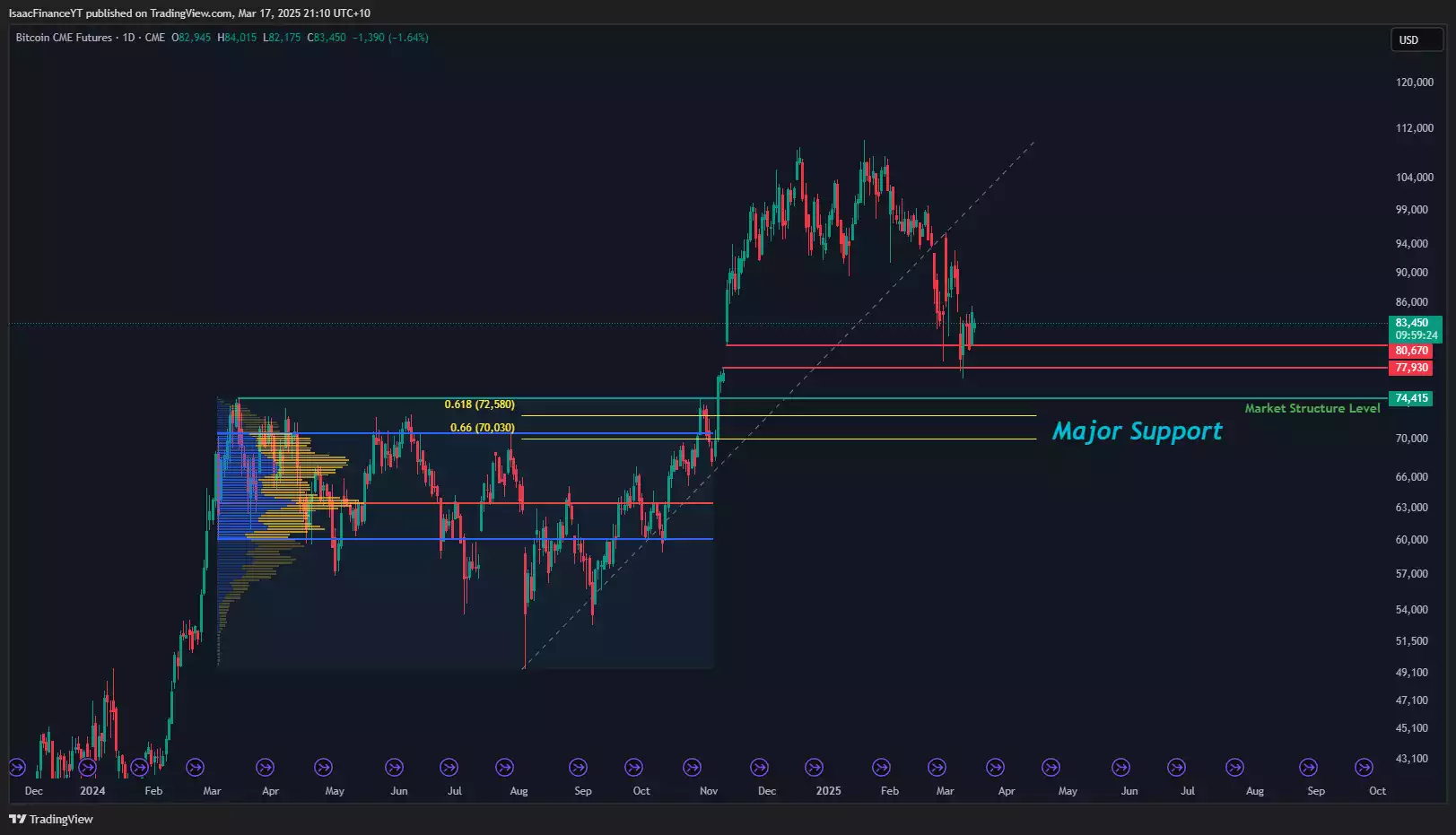Click the purple circle icon under the Aug label
The width and height of the screenshot is (1456, 835).
click(505, 767)
